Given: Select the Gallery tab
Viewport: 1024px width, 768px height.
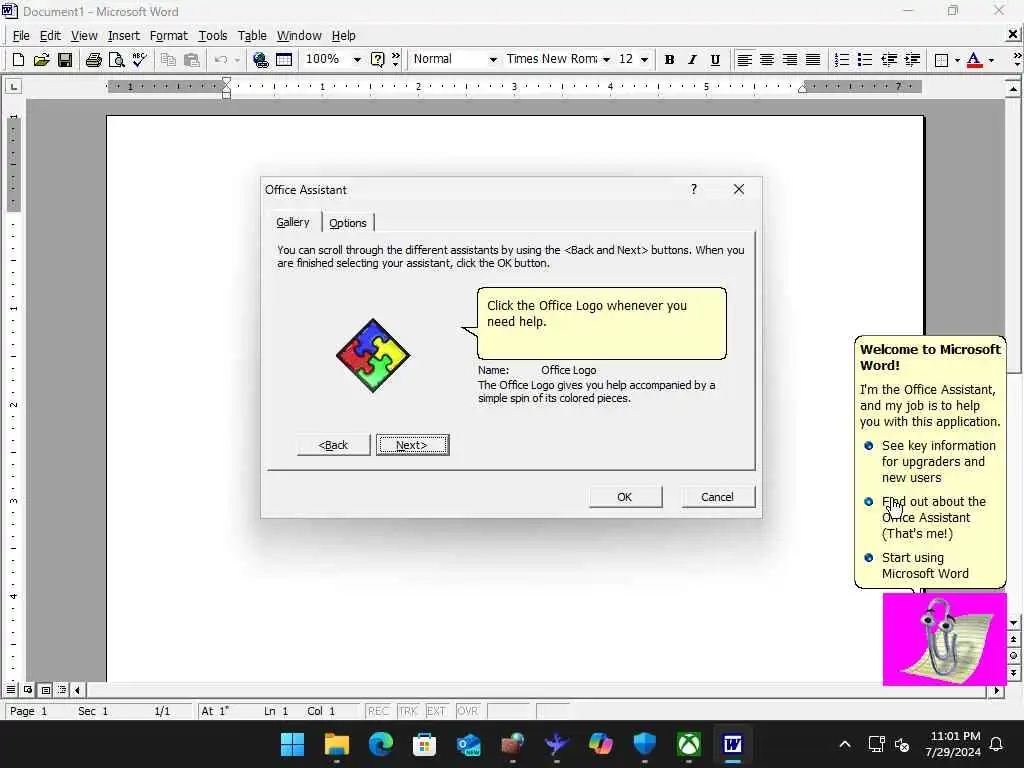Looking at the screenshot, I should [293, 222].
